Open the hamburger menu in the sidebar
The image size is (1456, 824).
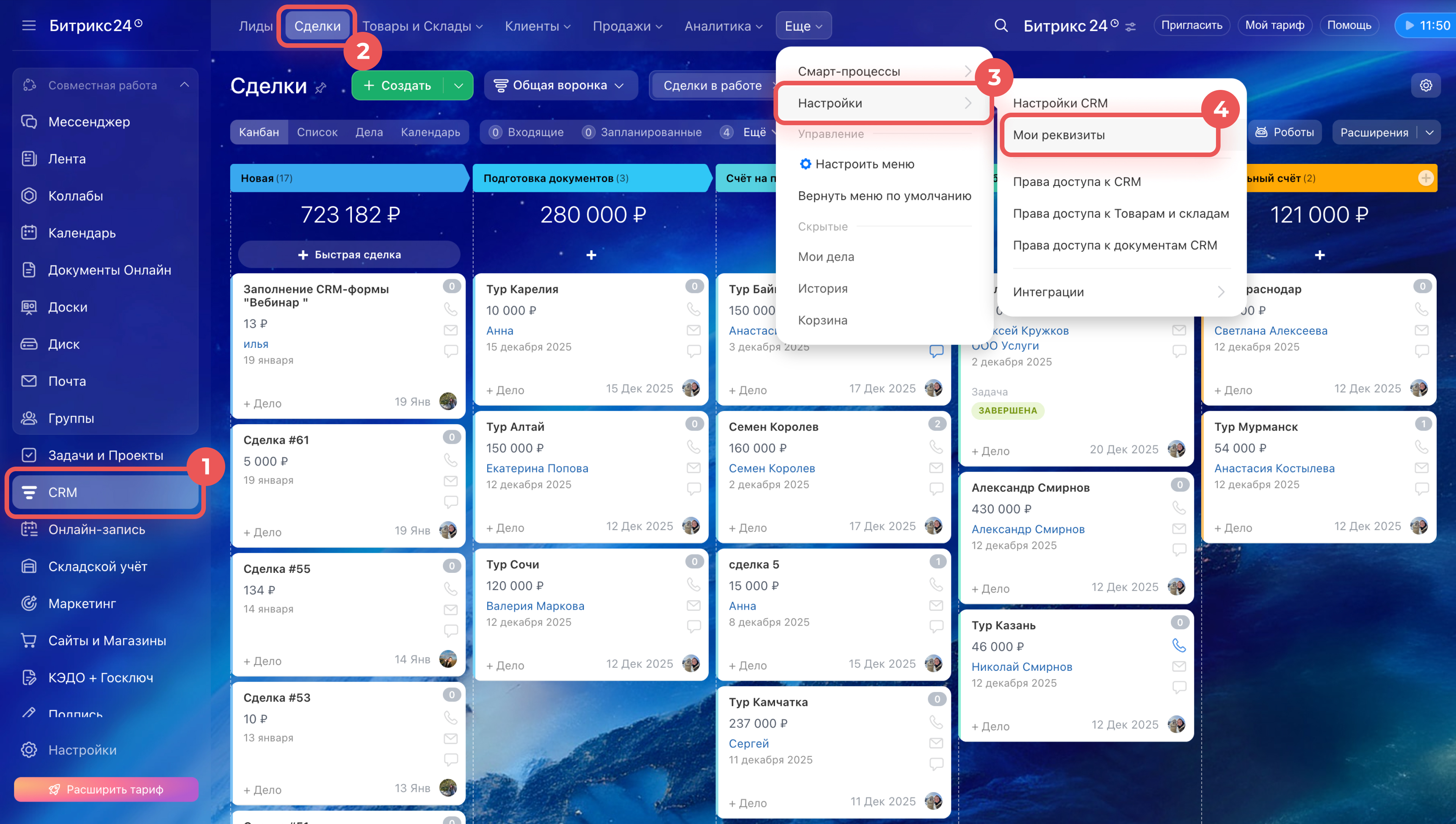click(29, 25)
